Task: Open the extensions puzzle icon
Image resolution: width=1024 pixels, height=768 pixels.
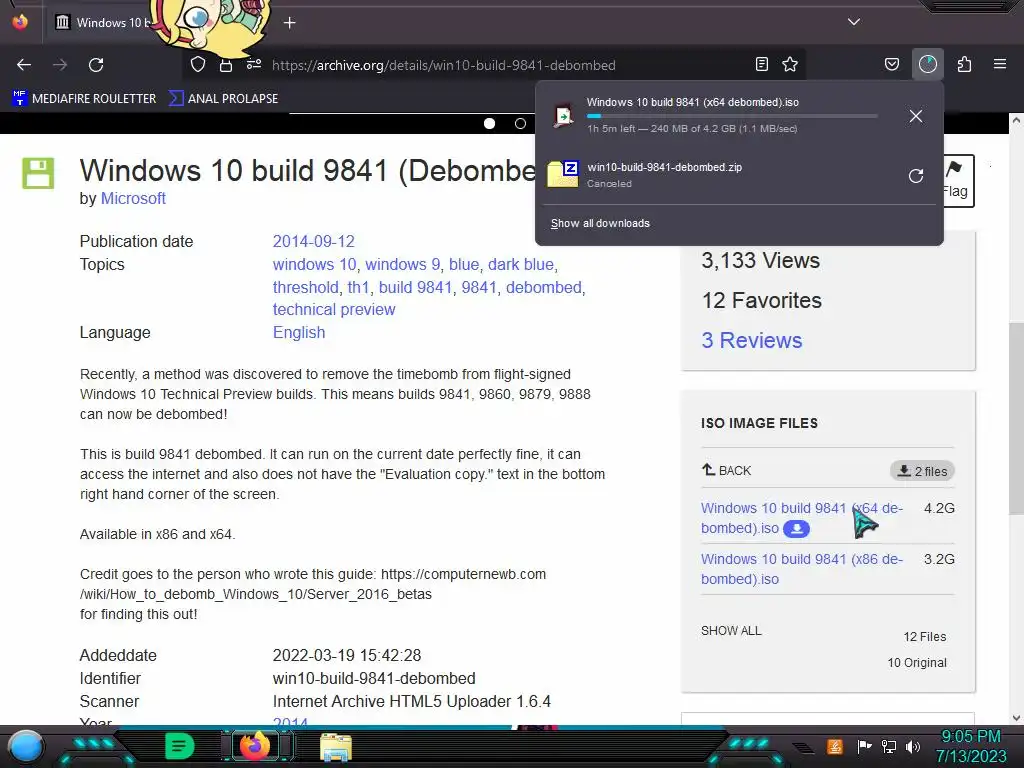Action: point(964,64)
